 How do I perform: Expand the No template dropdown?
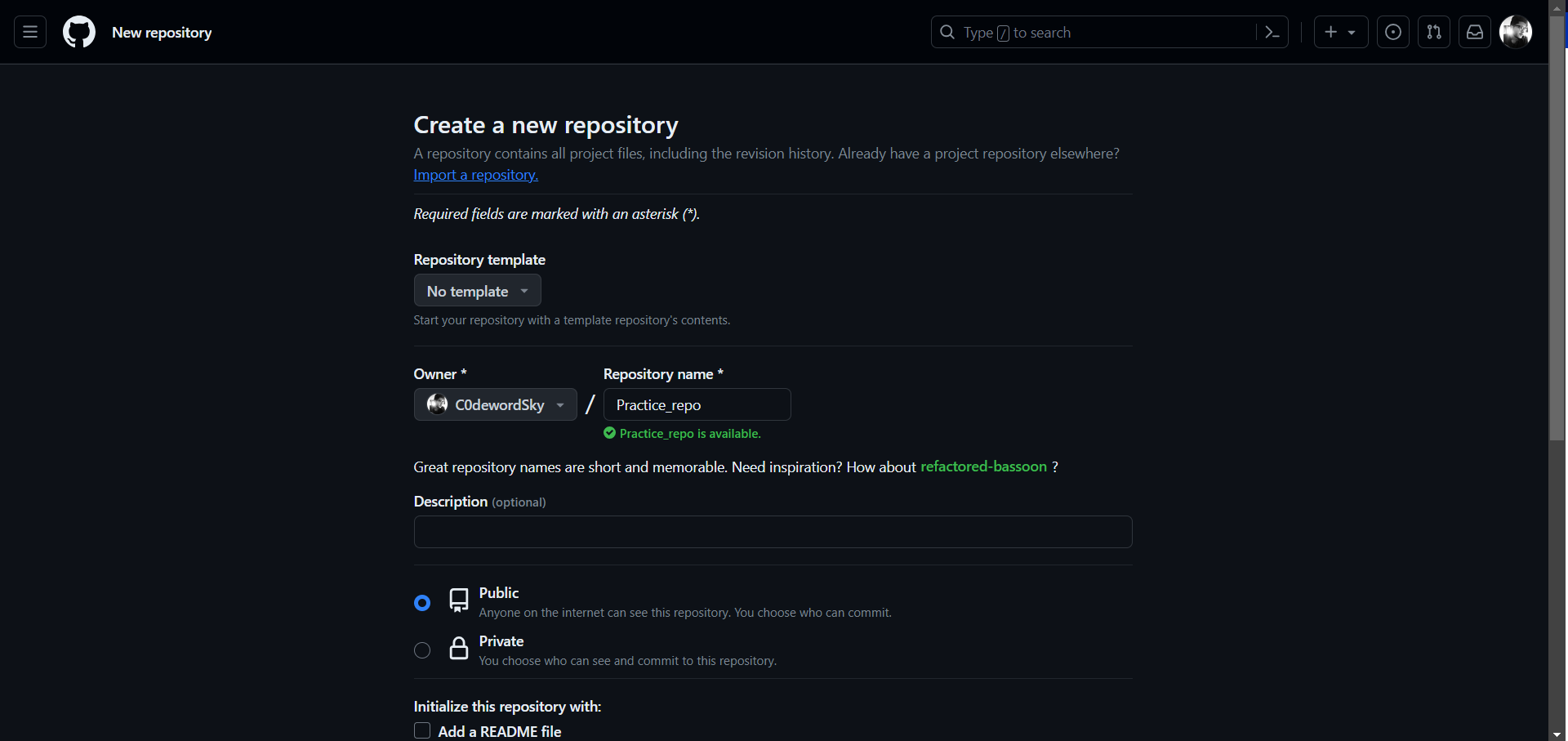(x=478, y=291)
